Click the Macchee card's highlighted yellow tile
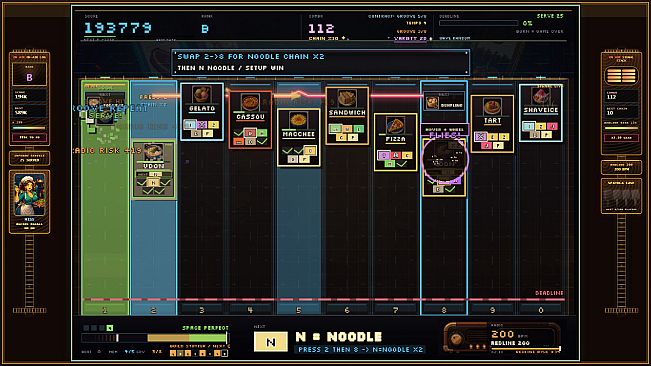The height and width of the screenshot is (366, 651). [x=310, y=151]
